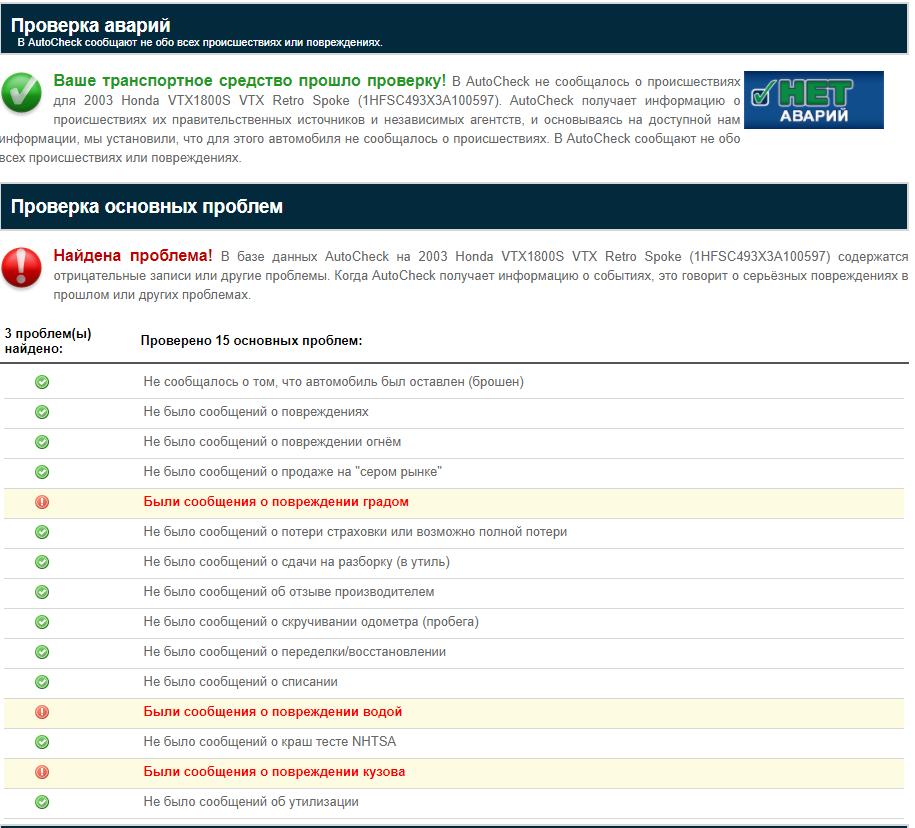Click 'Не было сообщений об отзыве производителем' text
The width and height of the screenshot is (915, 828).
point(289,592)
